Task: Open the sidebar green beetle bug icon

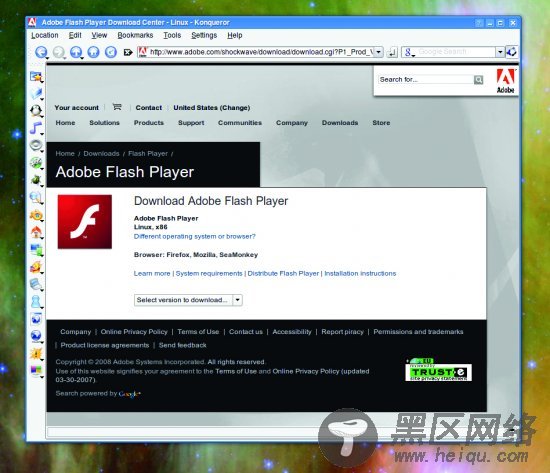Action: [36, 180]
